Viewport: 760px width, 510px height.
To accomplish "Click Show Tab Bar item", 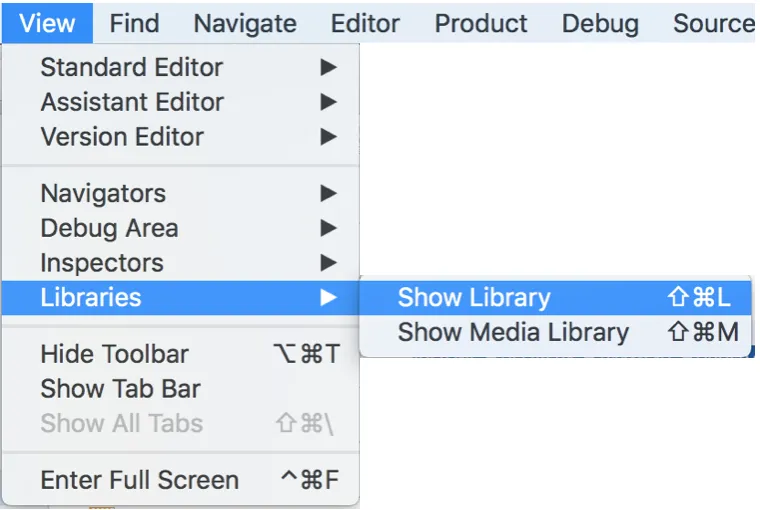I will click(x=120, y=388).
